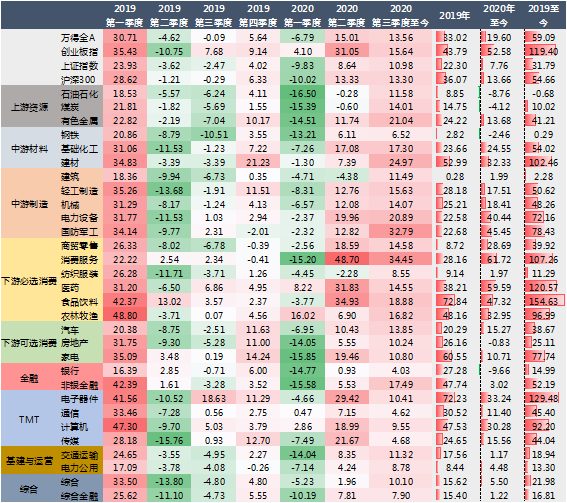Image resolution: width=567 pixels, height=503 pixels.
Task: Select the 食品饮料 row label
Action: (x=79, y=302)
